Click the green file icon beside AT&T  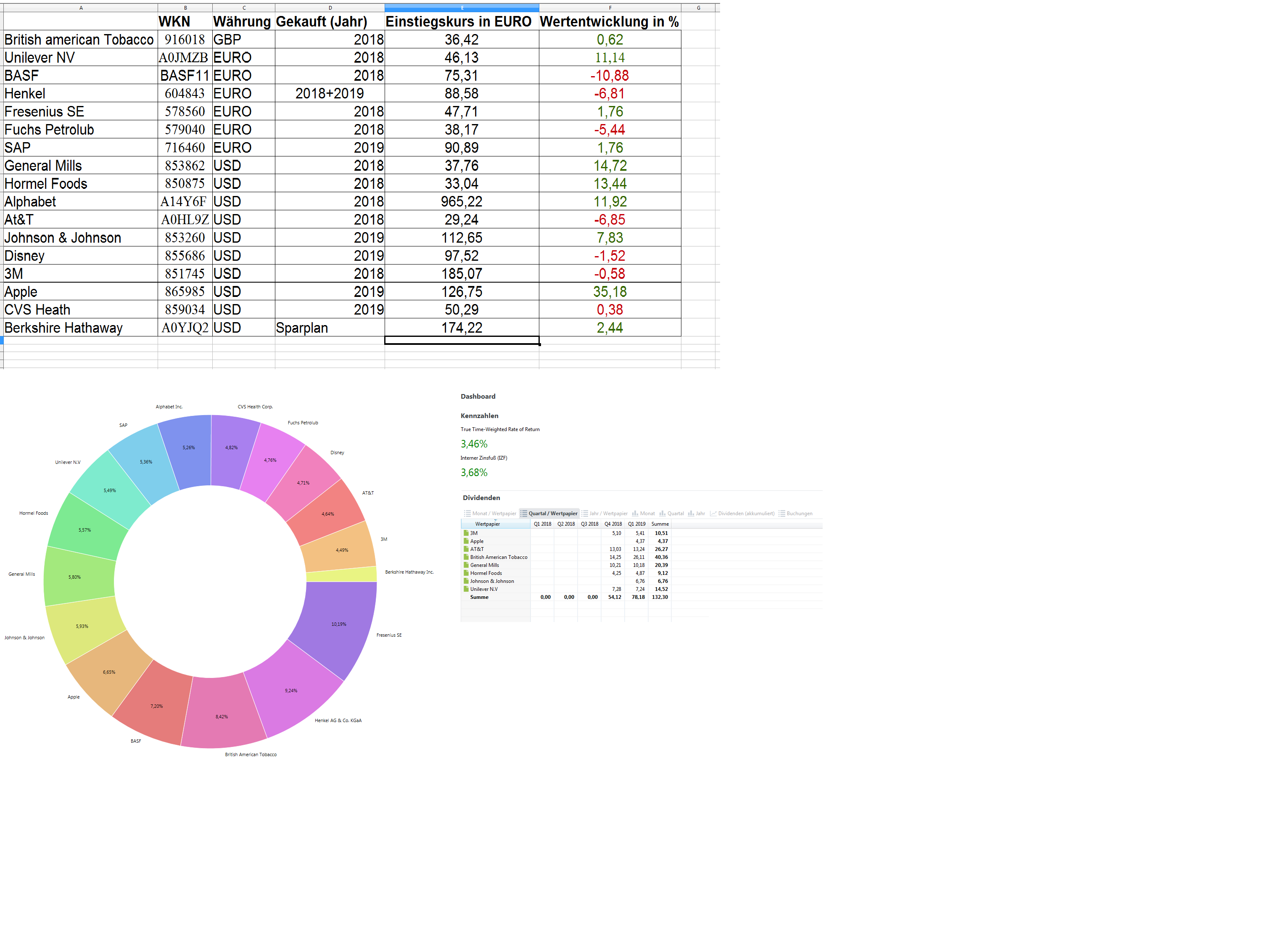(466, 549)
